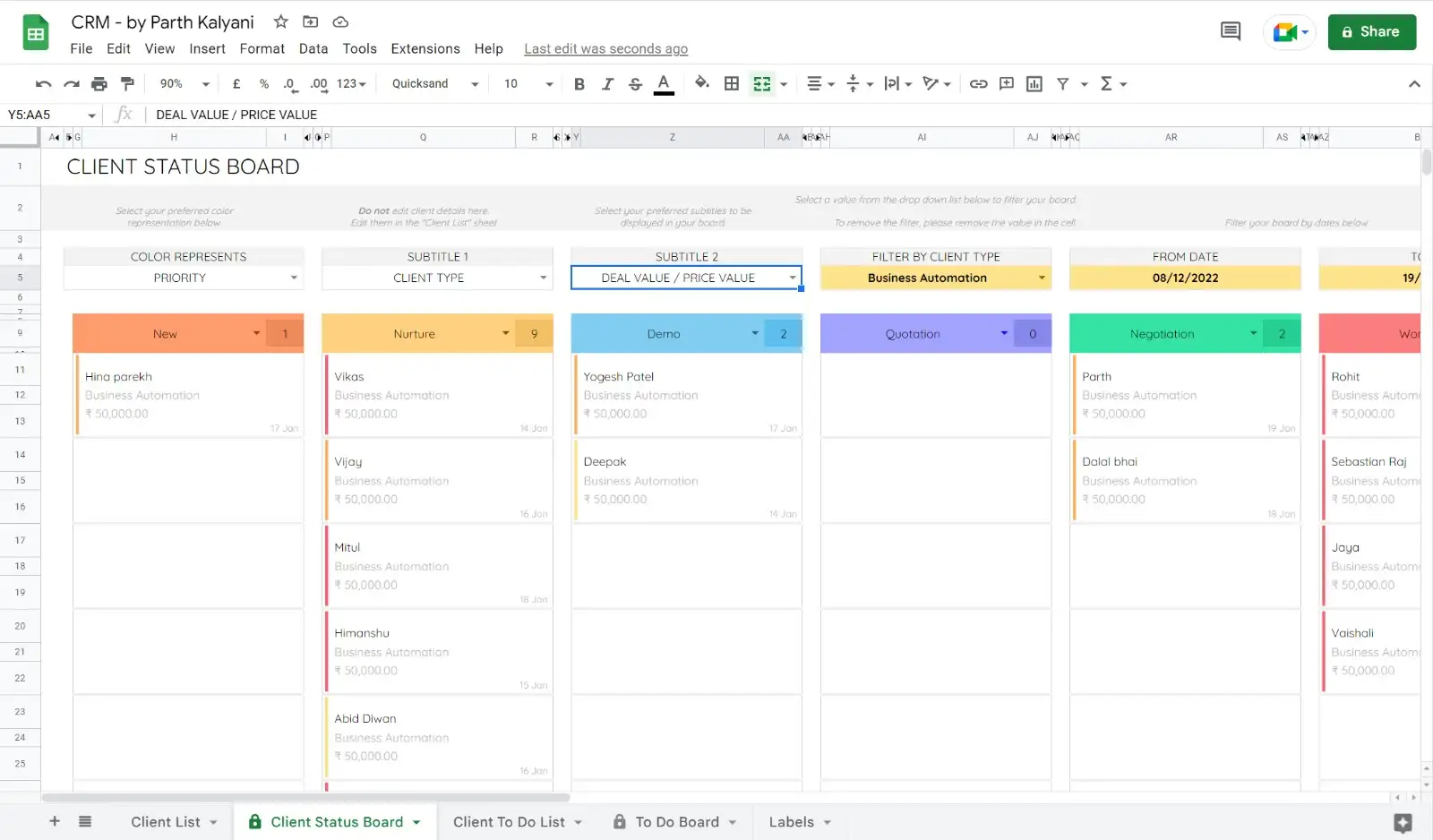Hide the menus with collapse arrow

[1414, 84]
